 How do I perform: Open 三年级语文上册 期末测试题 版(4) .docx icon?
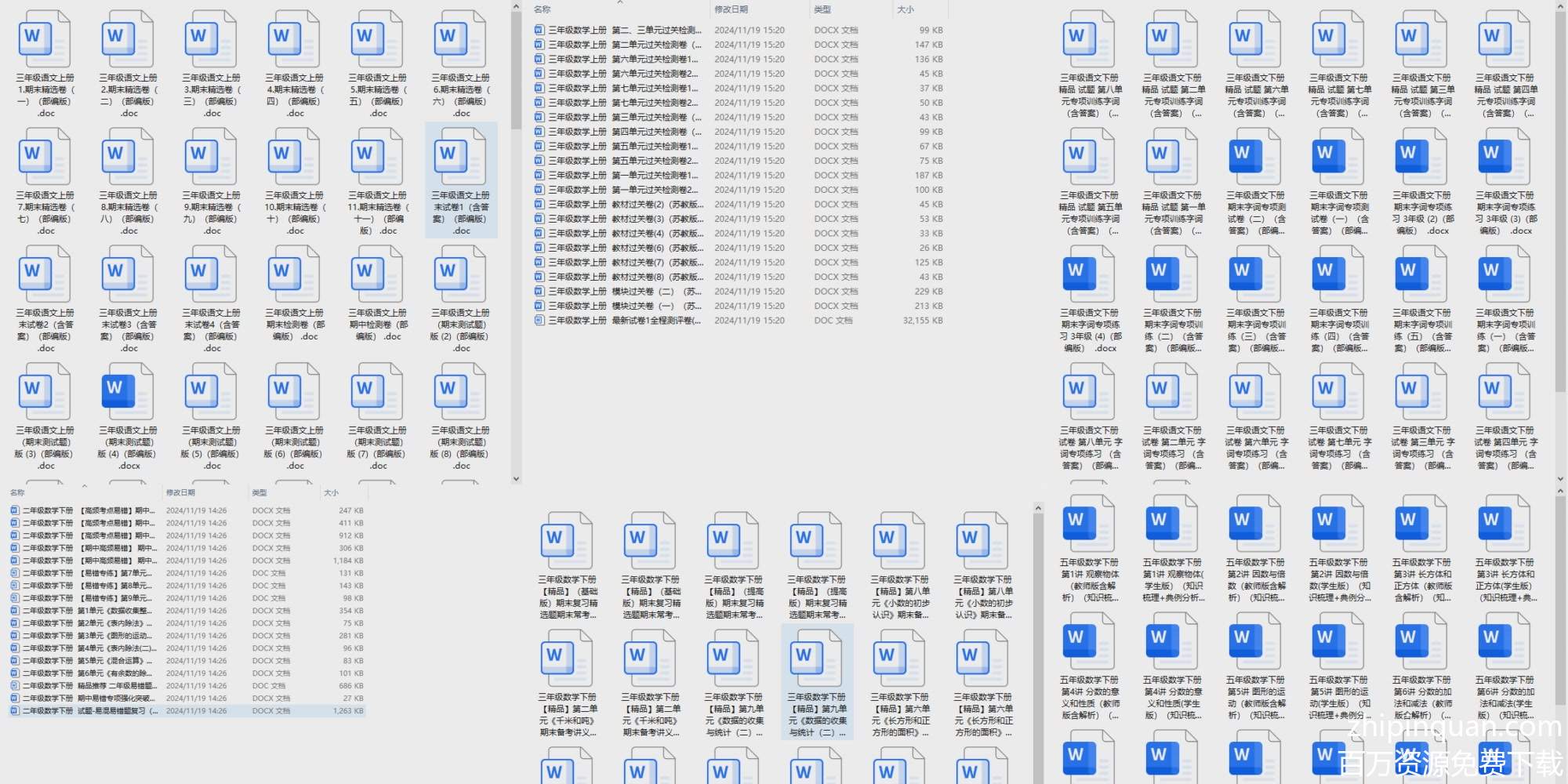pyautogui.click(x=129, y=392)
